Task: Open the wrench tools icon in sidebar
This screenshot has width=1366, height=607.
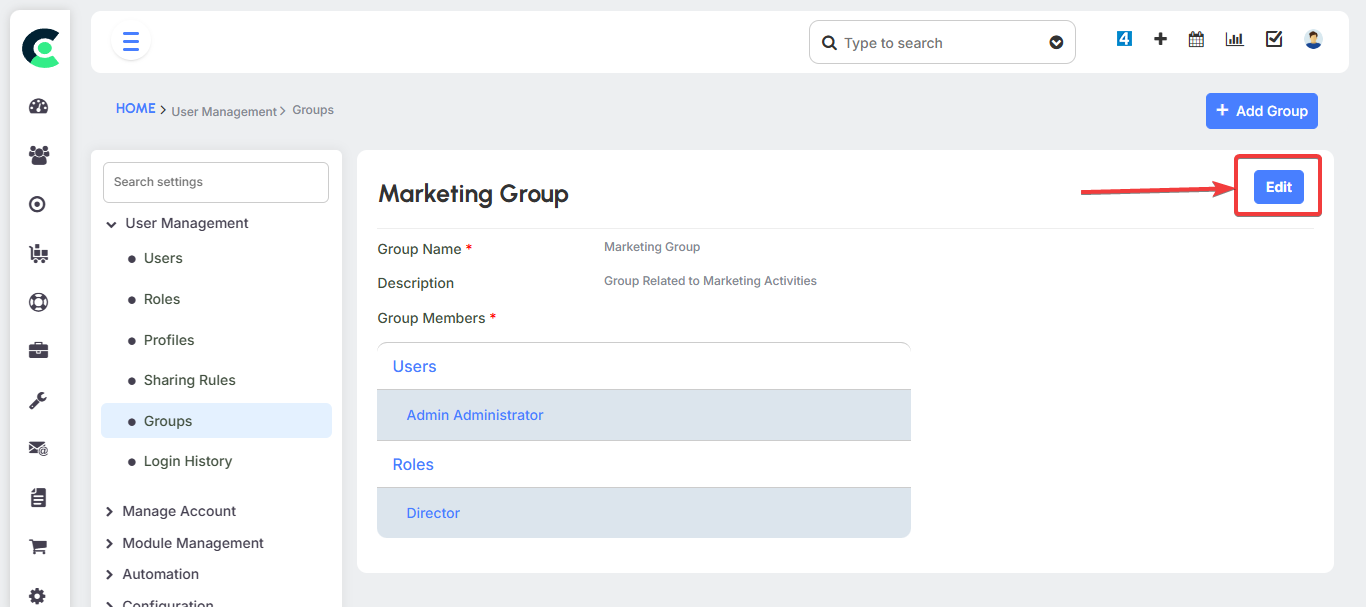Action: [38, 400]
